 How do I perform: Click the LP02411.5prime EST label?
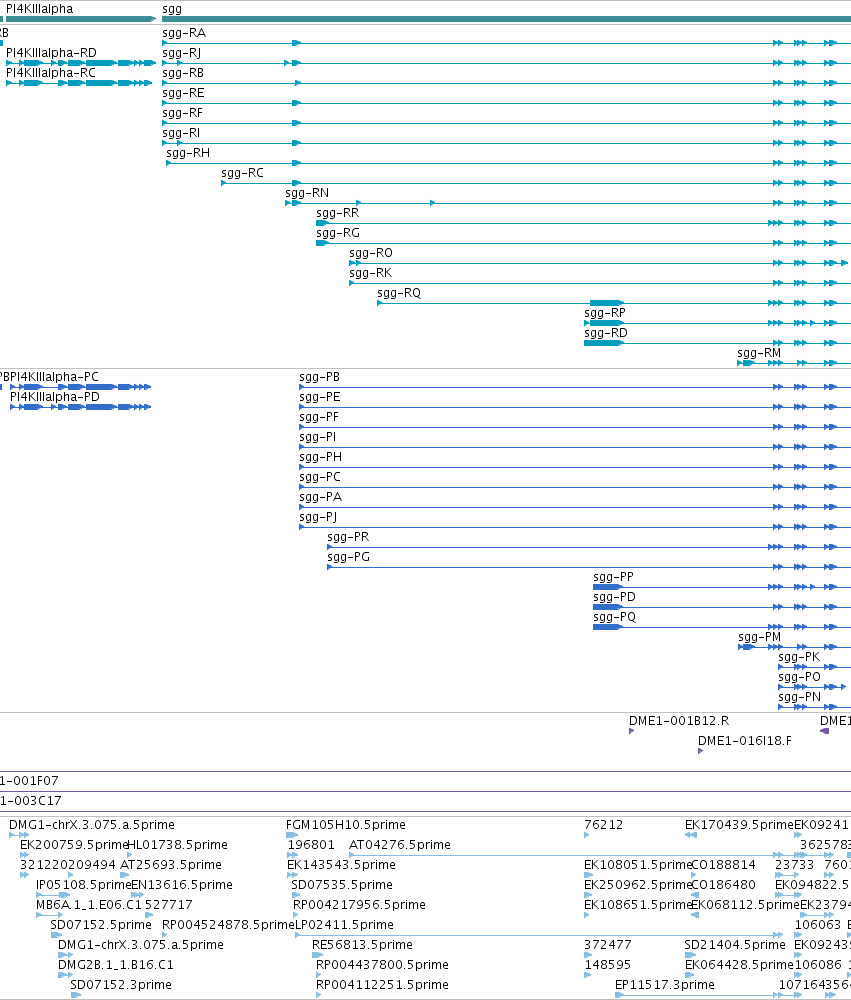(x=344, y=925)
